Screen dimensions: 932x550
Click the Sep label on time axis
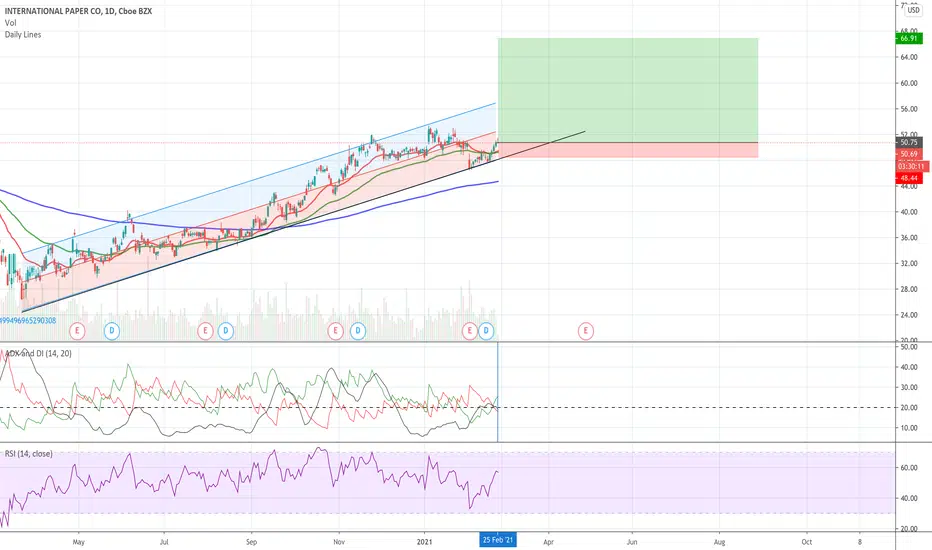(x=251, y=542)
